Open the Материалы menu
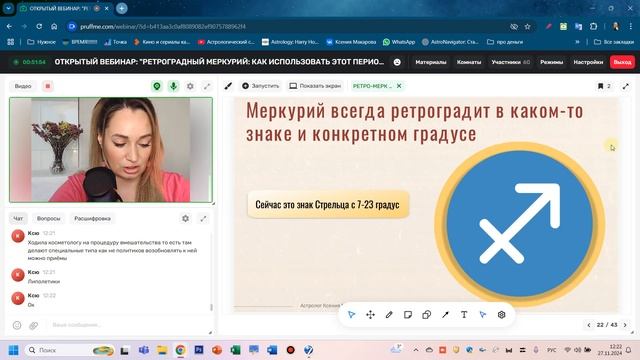The width and height of the screenshot is (640, 360). (431, 62)
